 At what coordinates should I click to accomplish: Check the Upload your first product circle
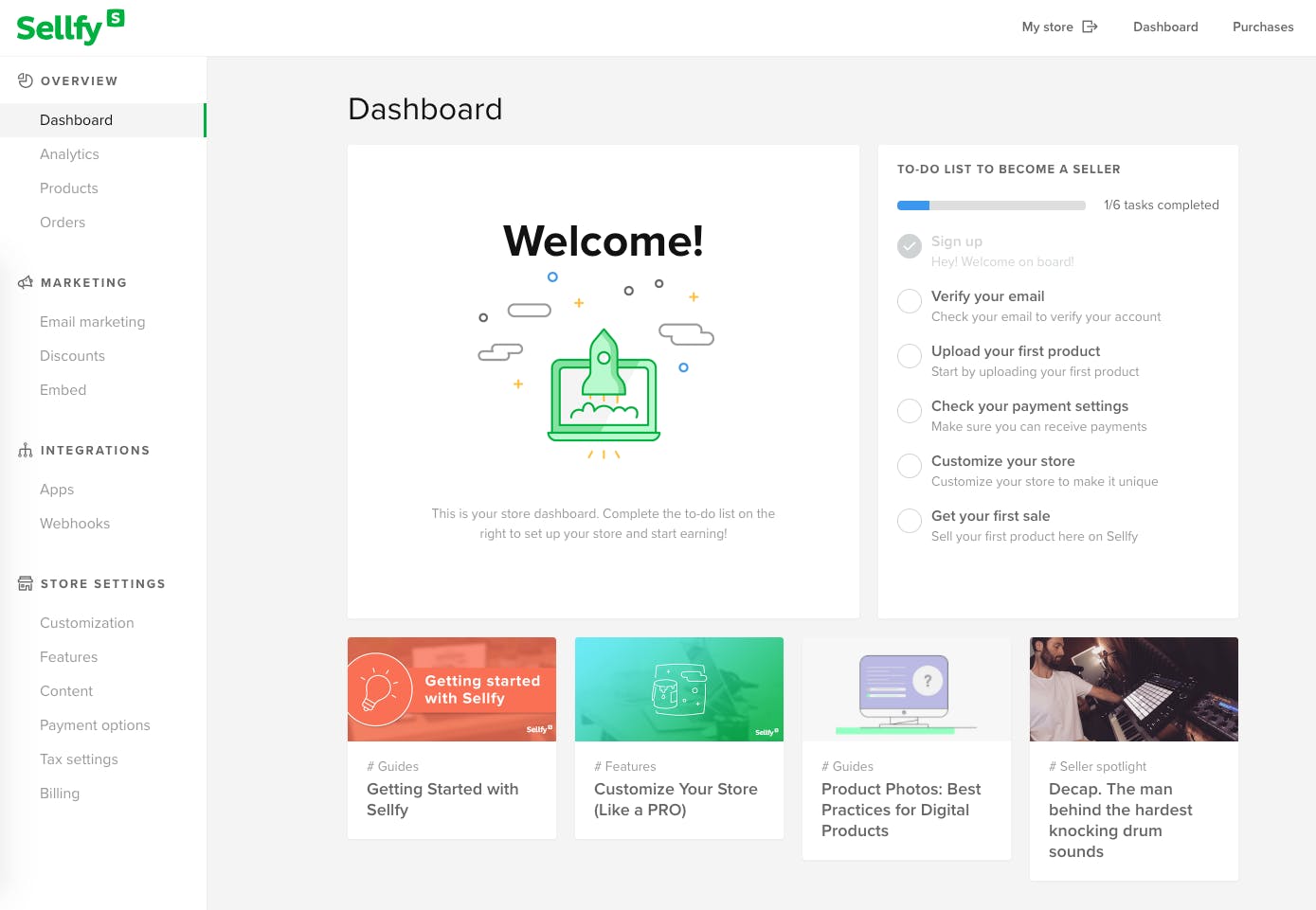point(910,356)
